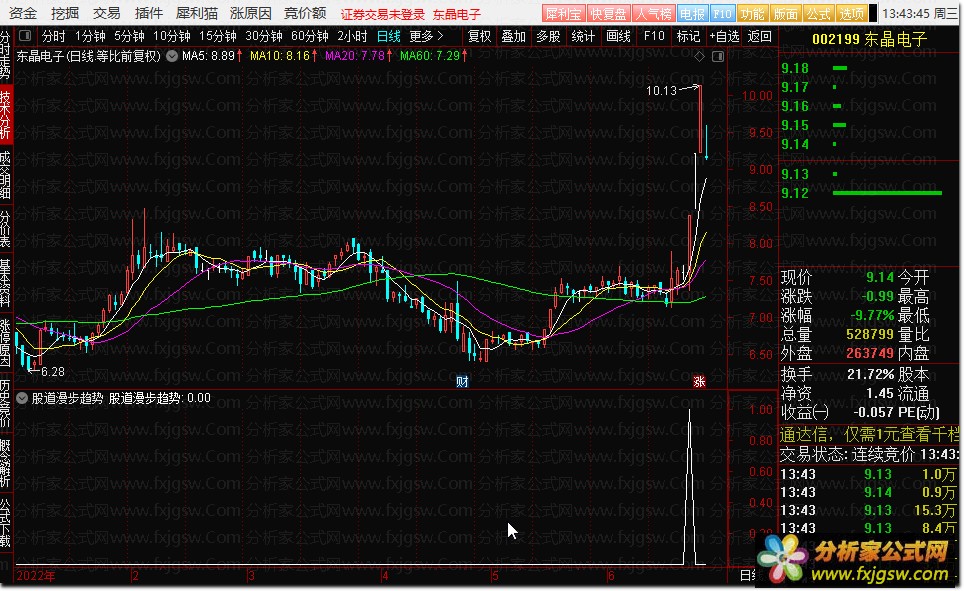Image resolution: width=965 pixels, height=591 pixels.
Task: Click 多股 multi-stock view
Action: [x=548, y=36]
